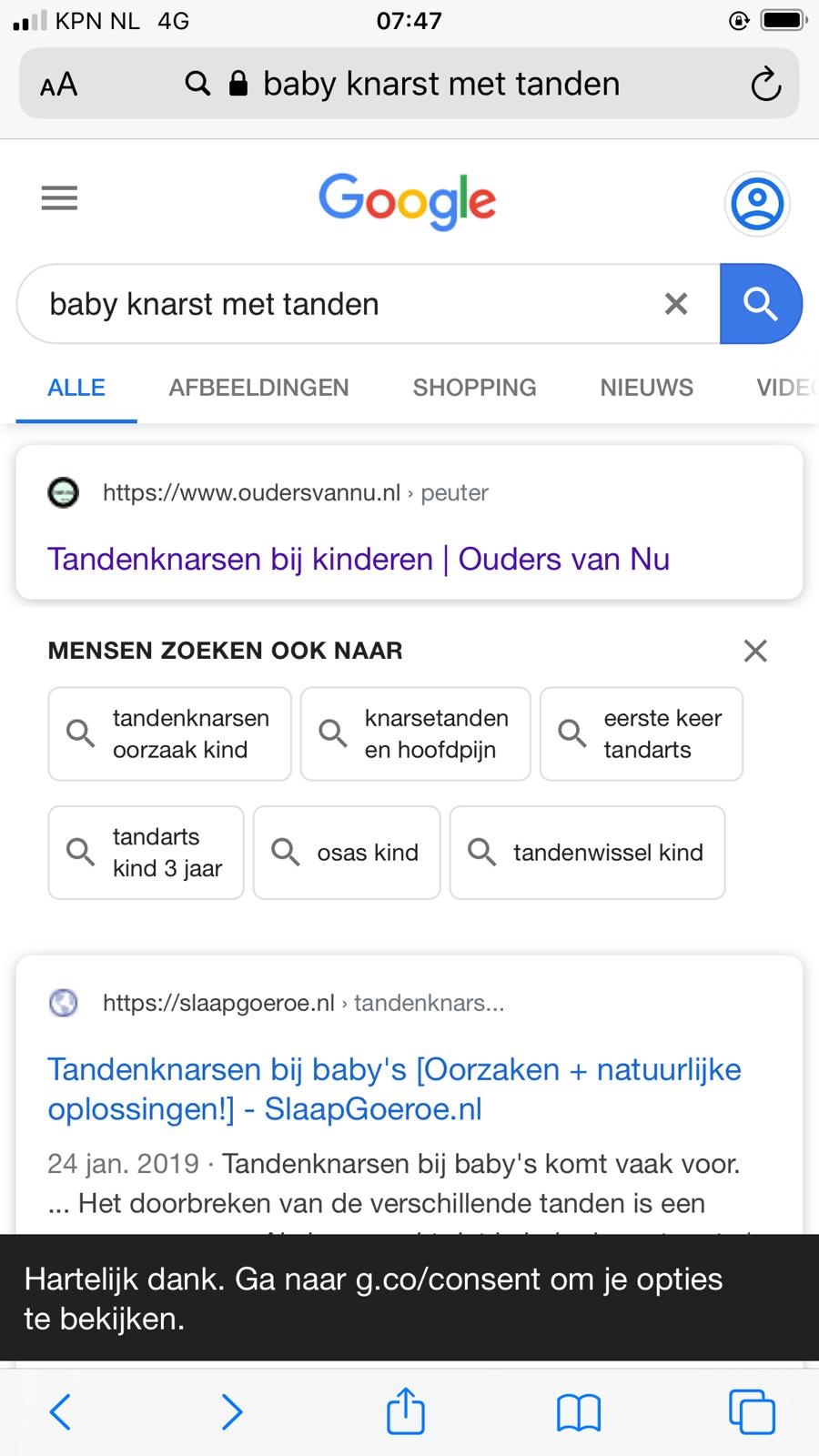Screen dimensions: 819x1456
Task: Show all open Safari tabs
Action: 752,1412
